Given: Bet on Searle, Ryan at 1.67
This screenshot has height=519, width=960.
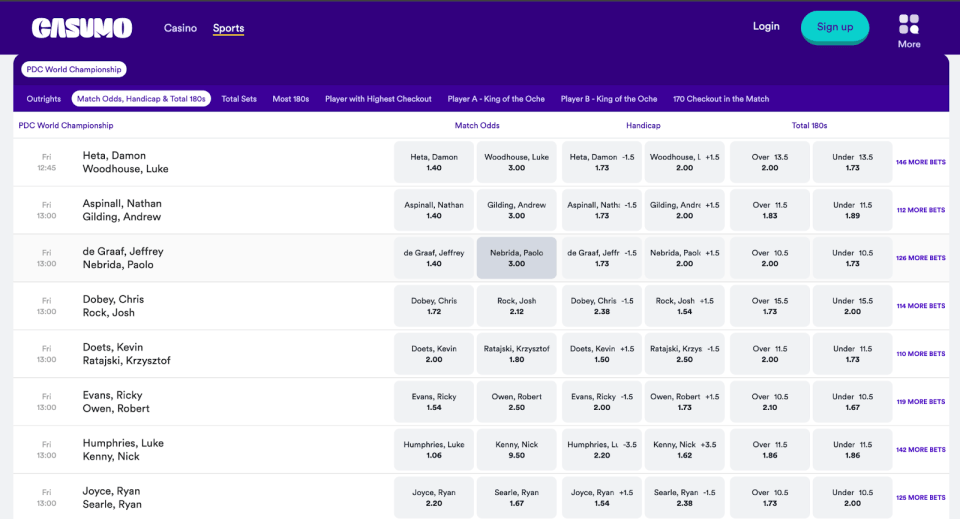Looking at the screenshot, I should coord(516,498).
